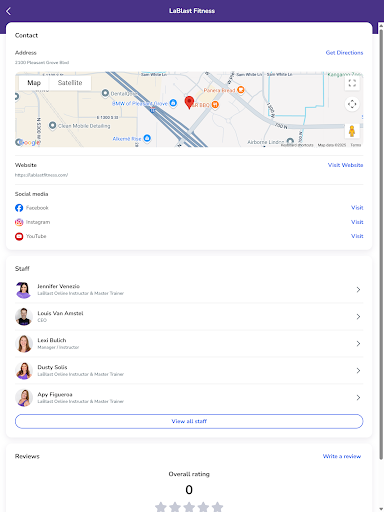The height and width of the screenshot is (512, 384).
Task: Click the first rating star
Action: [161, 507]
